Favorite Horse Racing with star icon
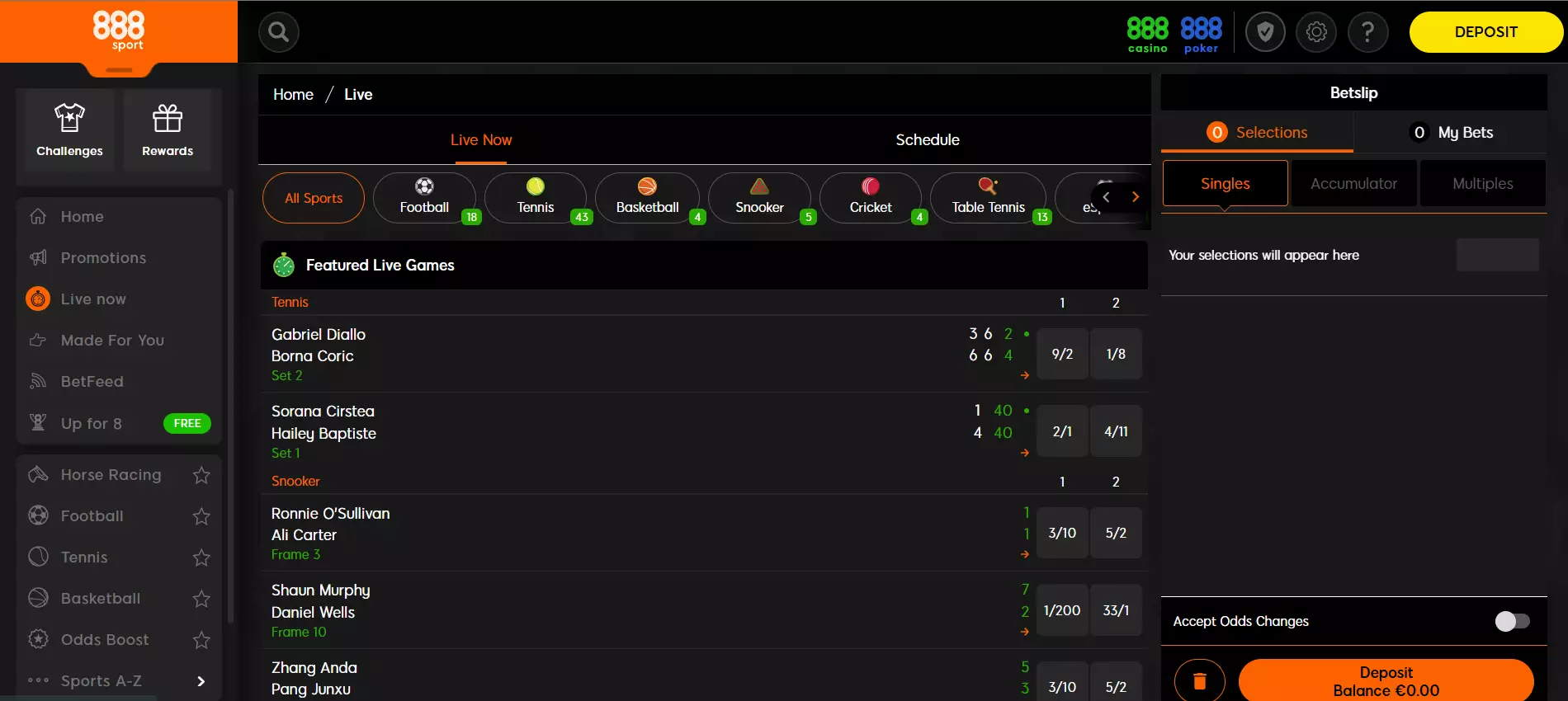The image size is (1568, 701). [x=201, y=475]
